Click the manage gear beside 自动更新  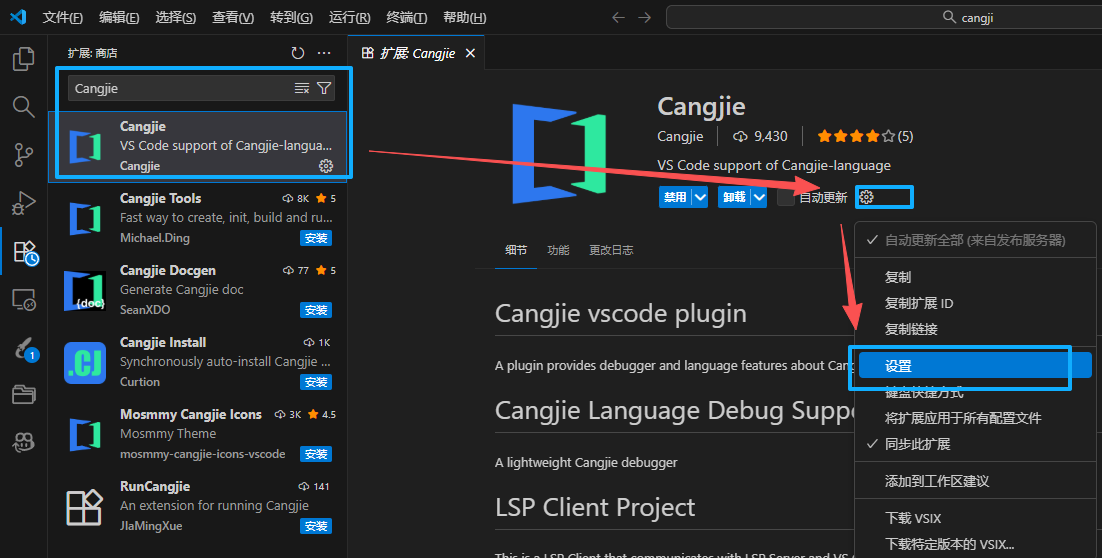tap(867, 197)
